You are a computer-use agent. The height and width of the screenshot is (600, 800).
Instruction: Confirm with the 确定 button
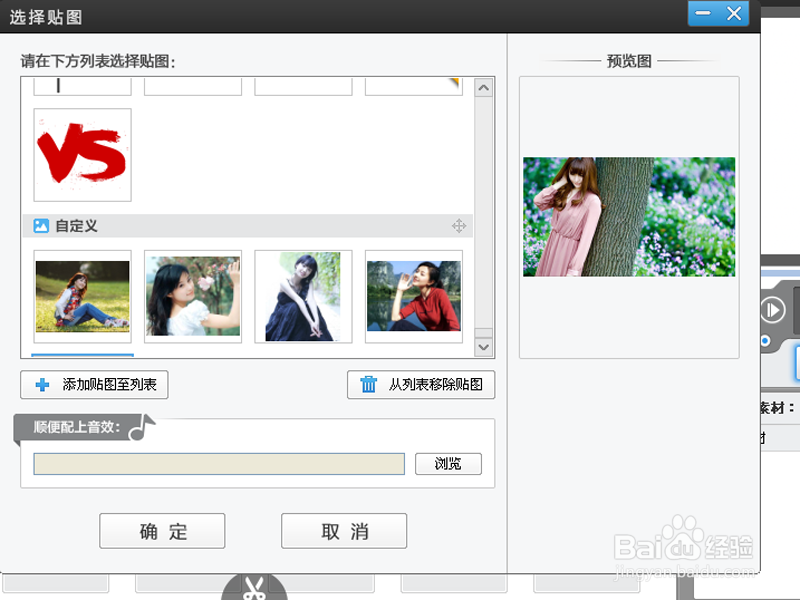pos(162,531)
